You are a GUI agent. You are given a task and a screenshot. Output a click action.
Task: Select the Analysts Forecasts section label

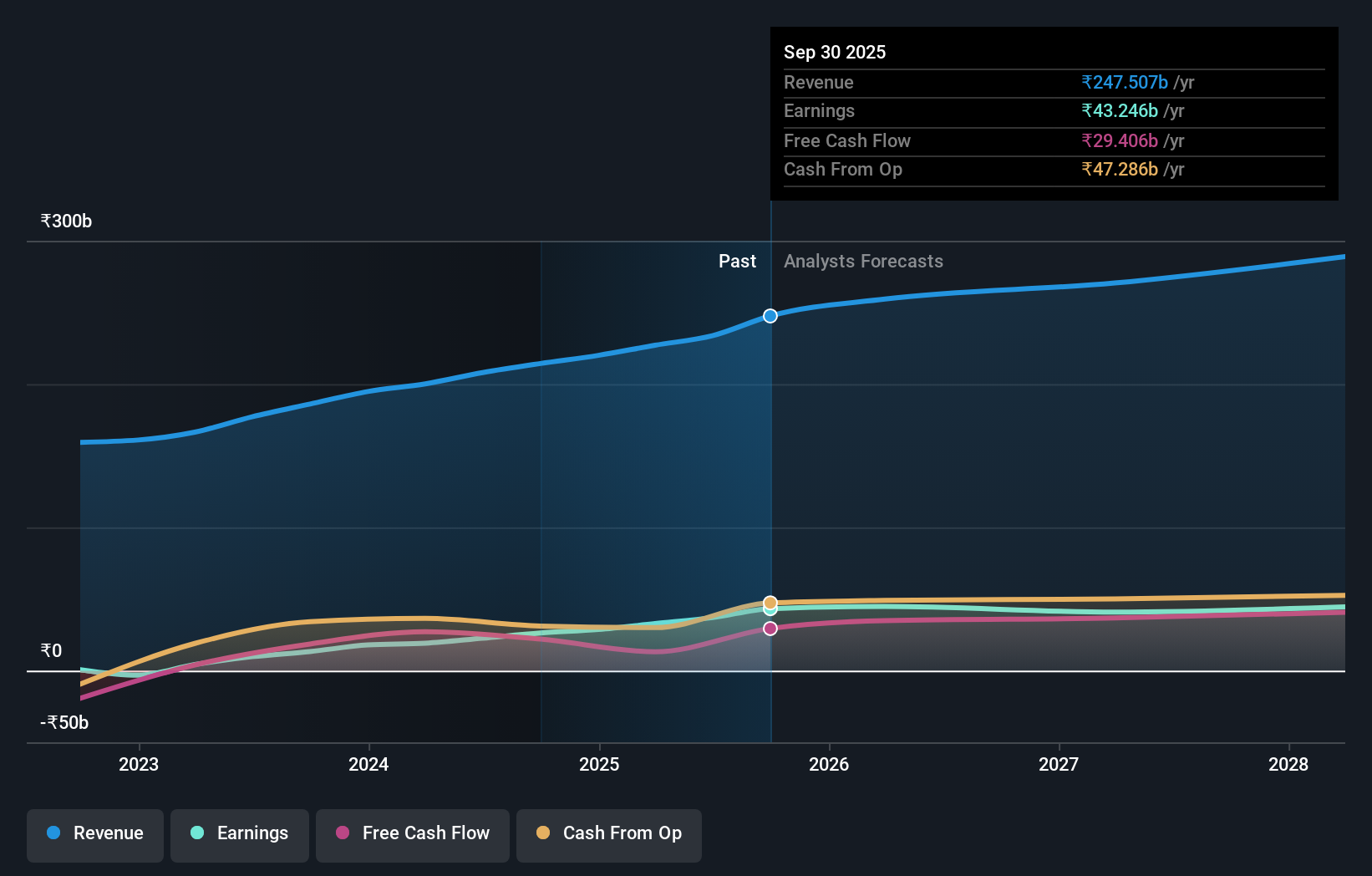863,262
